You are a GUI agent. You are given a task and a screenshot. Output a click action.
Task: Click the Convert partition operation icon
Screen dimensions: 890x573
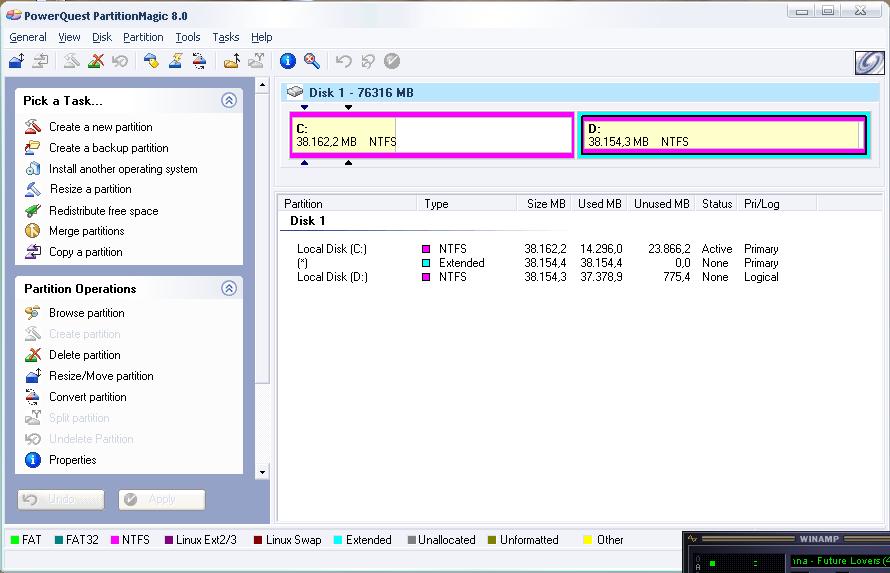point(33,397)
